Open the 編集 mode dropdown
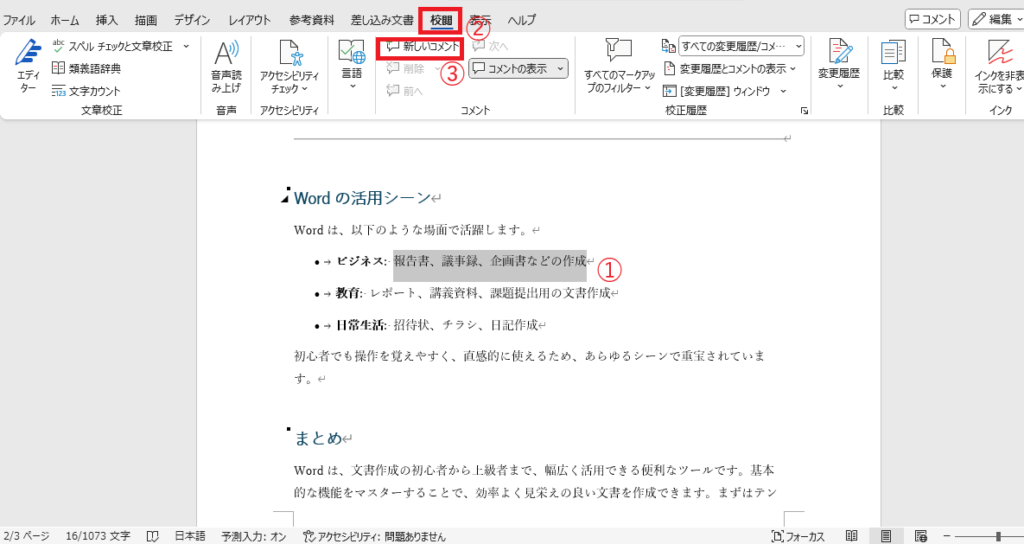The image size is (1024, 544). [995, 20]
